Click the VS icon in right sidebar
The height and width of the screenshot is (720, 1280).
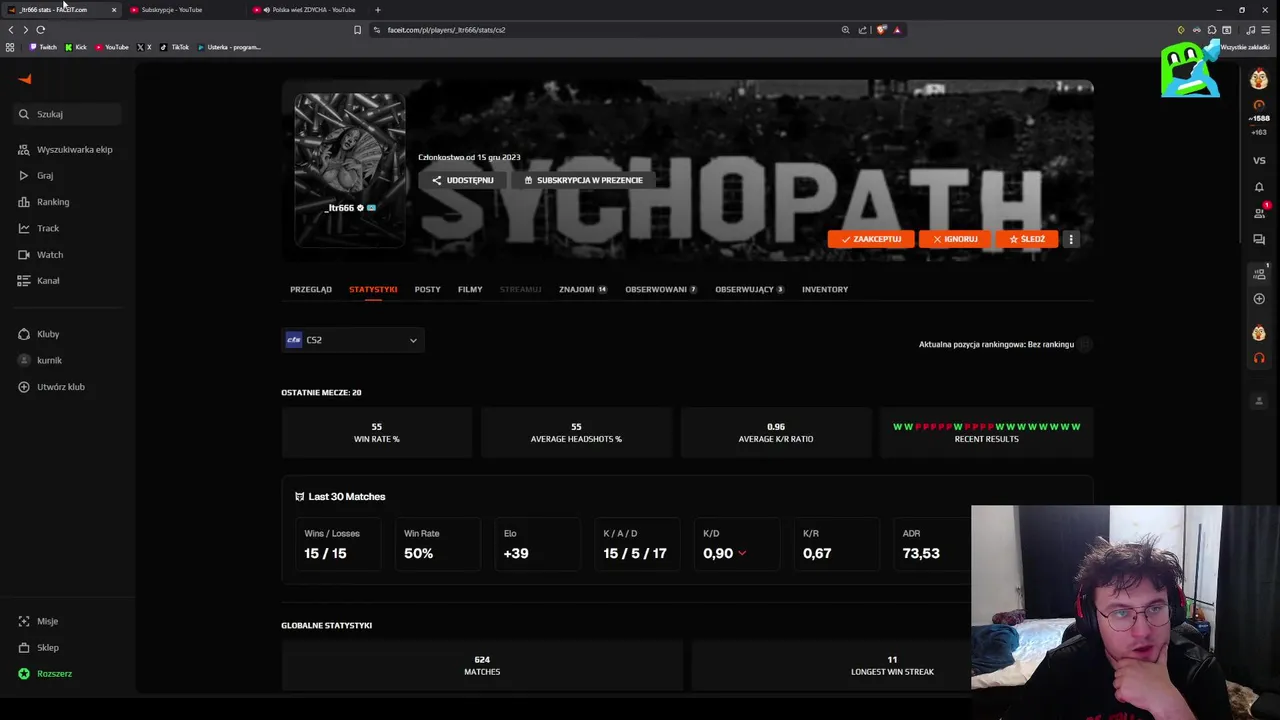pyautogui.click(x=1259, y=160)
